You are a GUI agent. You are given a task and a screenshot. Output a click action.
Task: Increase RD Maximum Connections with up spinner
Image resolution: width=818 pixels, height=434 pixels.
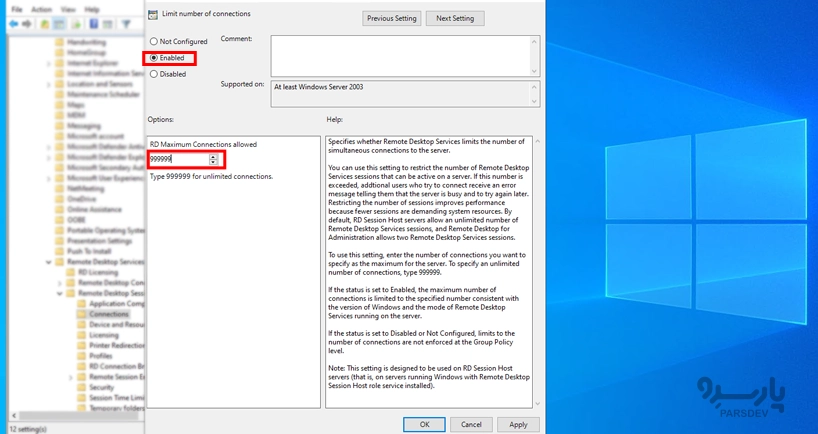tap(213, 156)
